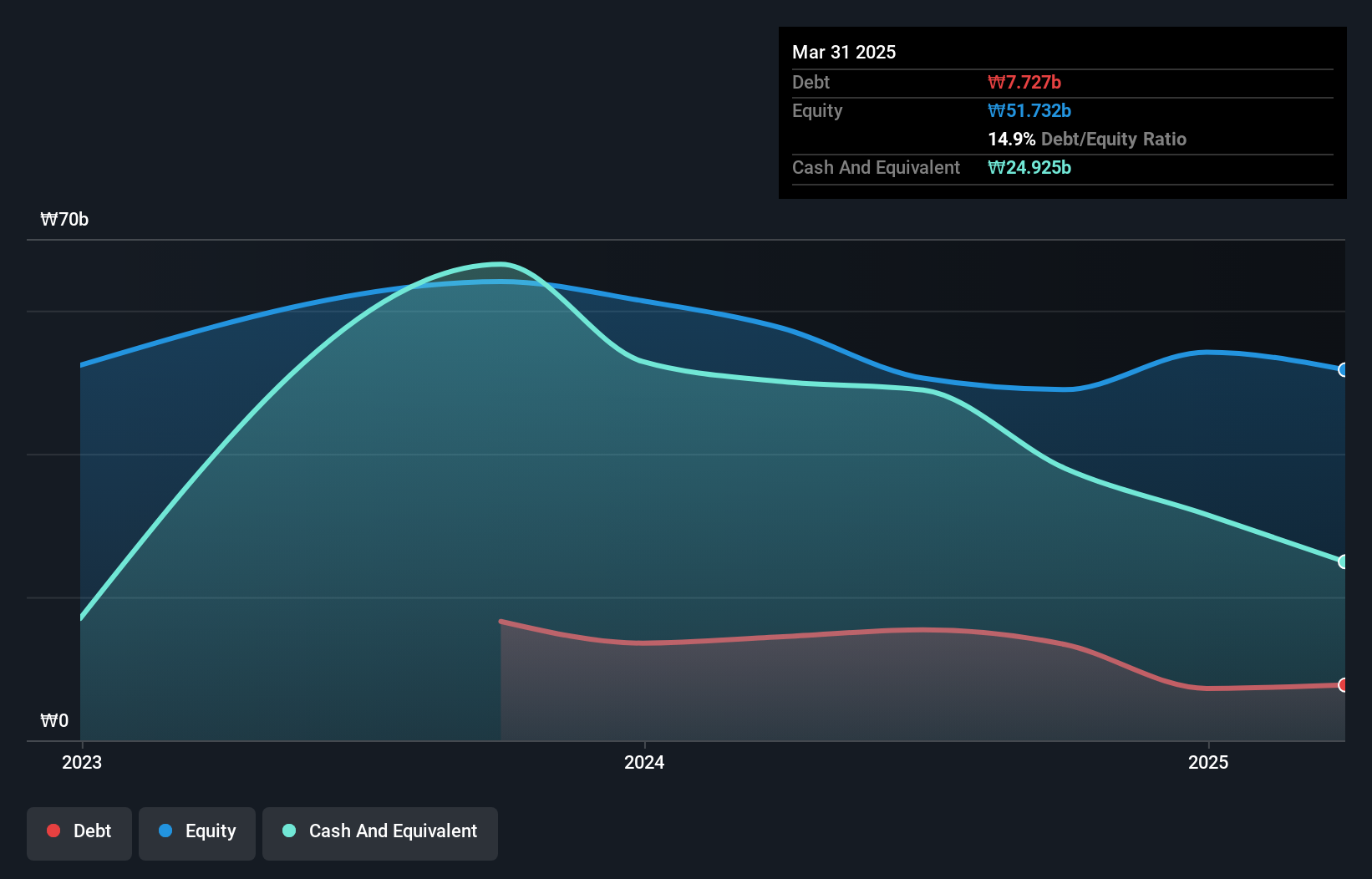The image size is (1372, 879).
Task: Click the teal Cash And Equivalent legend dot
Action: click(287, 831)
